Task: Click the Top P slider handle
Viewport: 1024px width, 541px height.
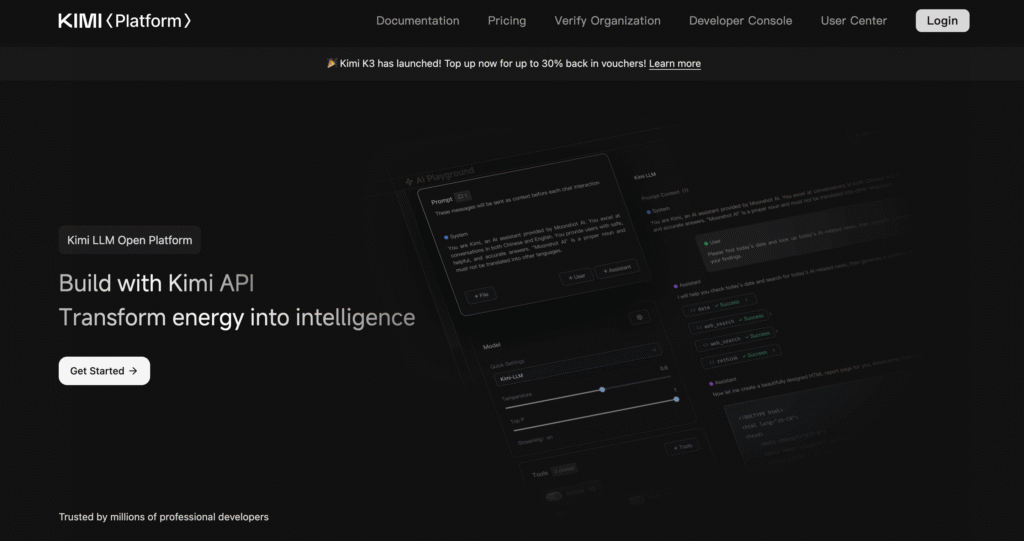Action: (676, 399)
